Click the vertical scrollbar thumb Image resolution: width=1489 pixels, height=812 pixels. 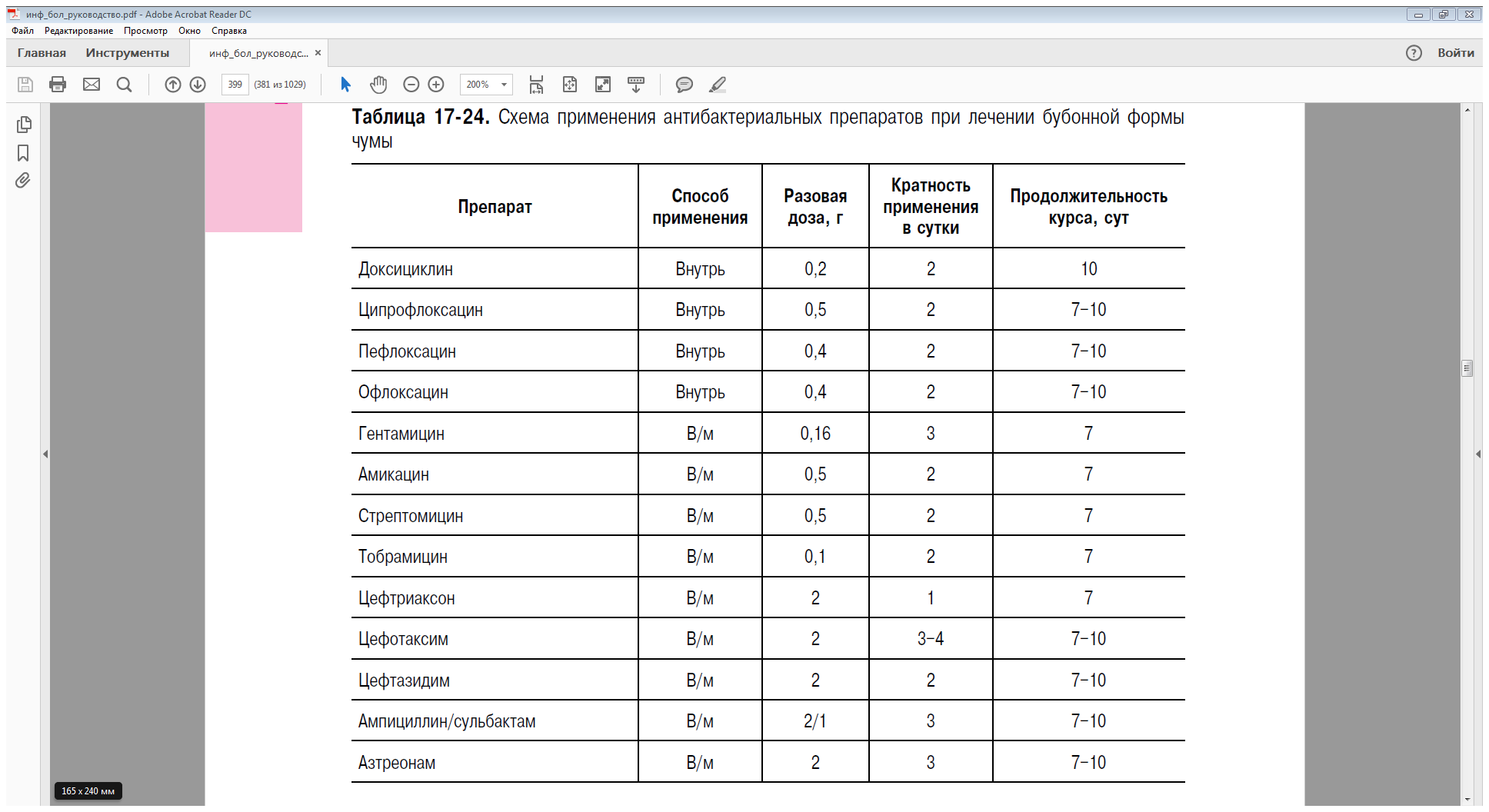click(x=1467, y=368)
